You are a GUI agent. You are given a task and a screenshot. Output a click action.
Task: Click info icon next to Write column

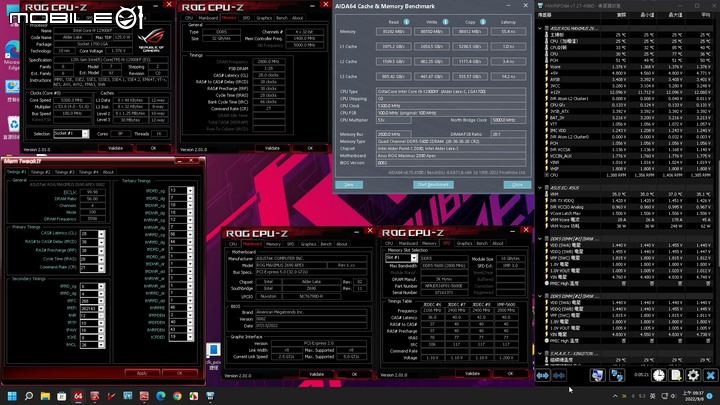[445, 22]
